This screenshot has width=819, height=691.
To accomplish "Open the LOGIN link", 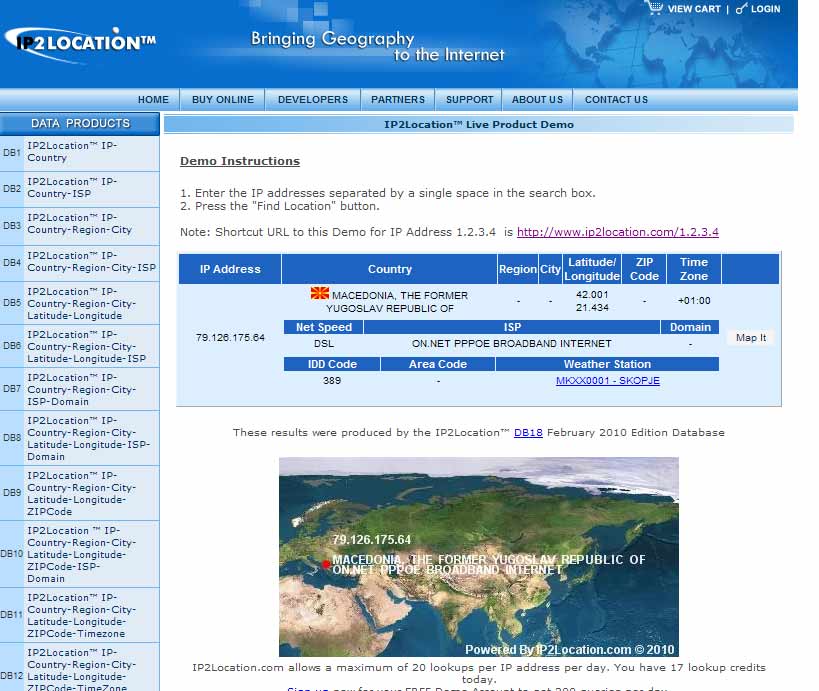I will click(x=765, y=9).
